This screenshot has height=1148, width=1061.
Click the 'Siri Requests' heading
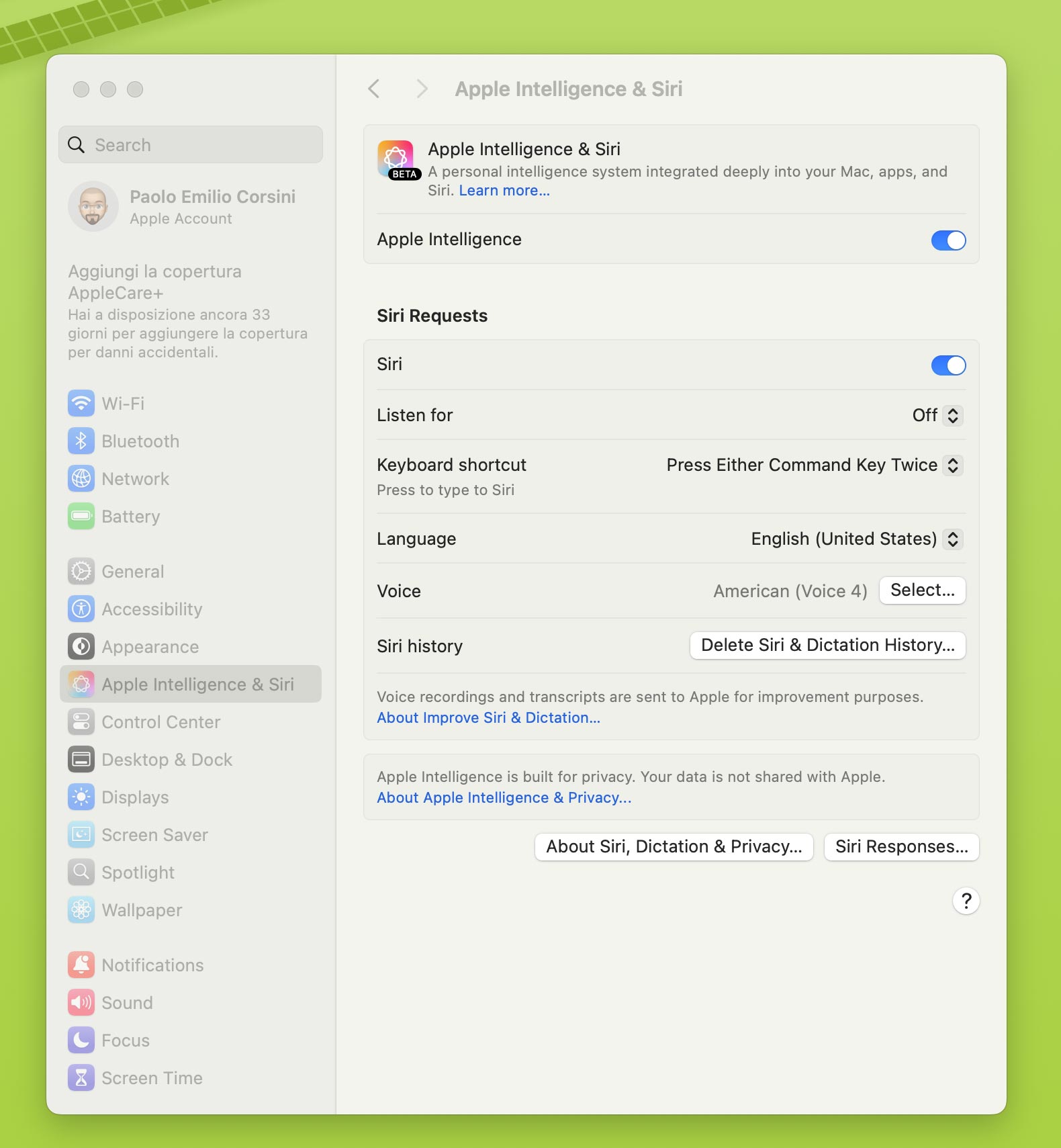point(432,316)
